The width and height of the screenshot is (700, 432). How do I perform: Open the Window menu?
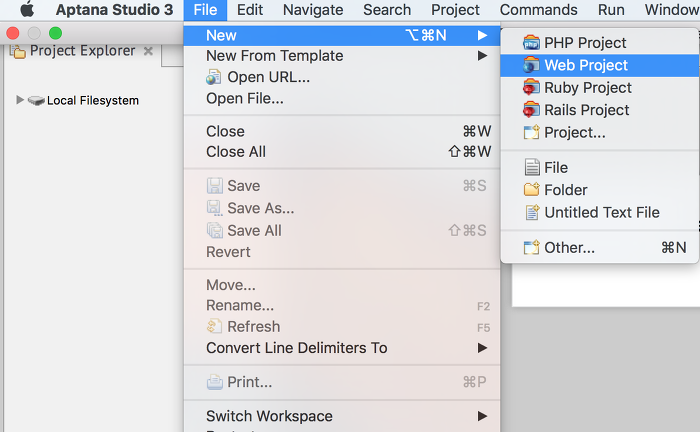click(671, 10)
